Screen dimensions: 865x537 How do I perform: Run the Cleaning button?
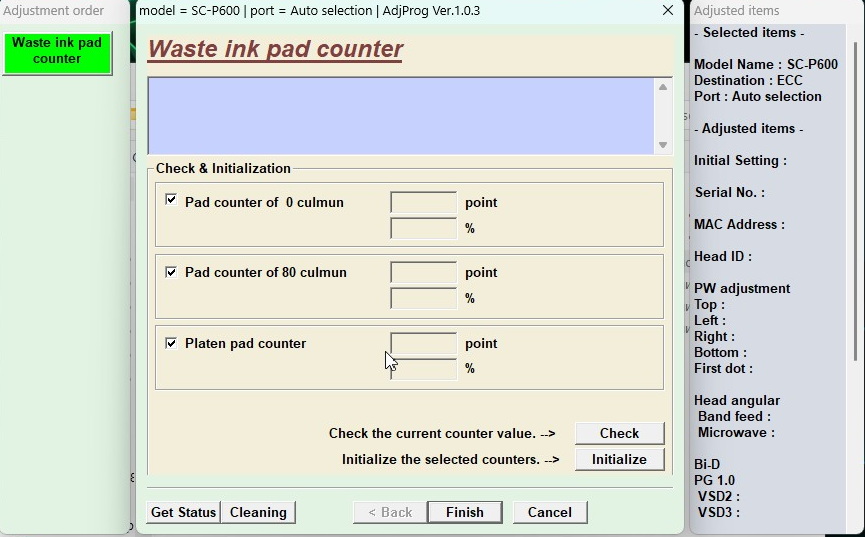(258, 512)
